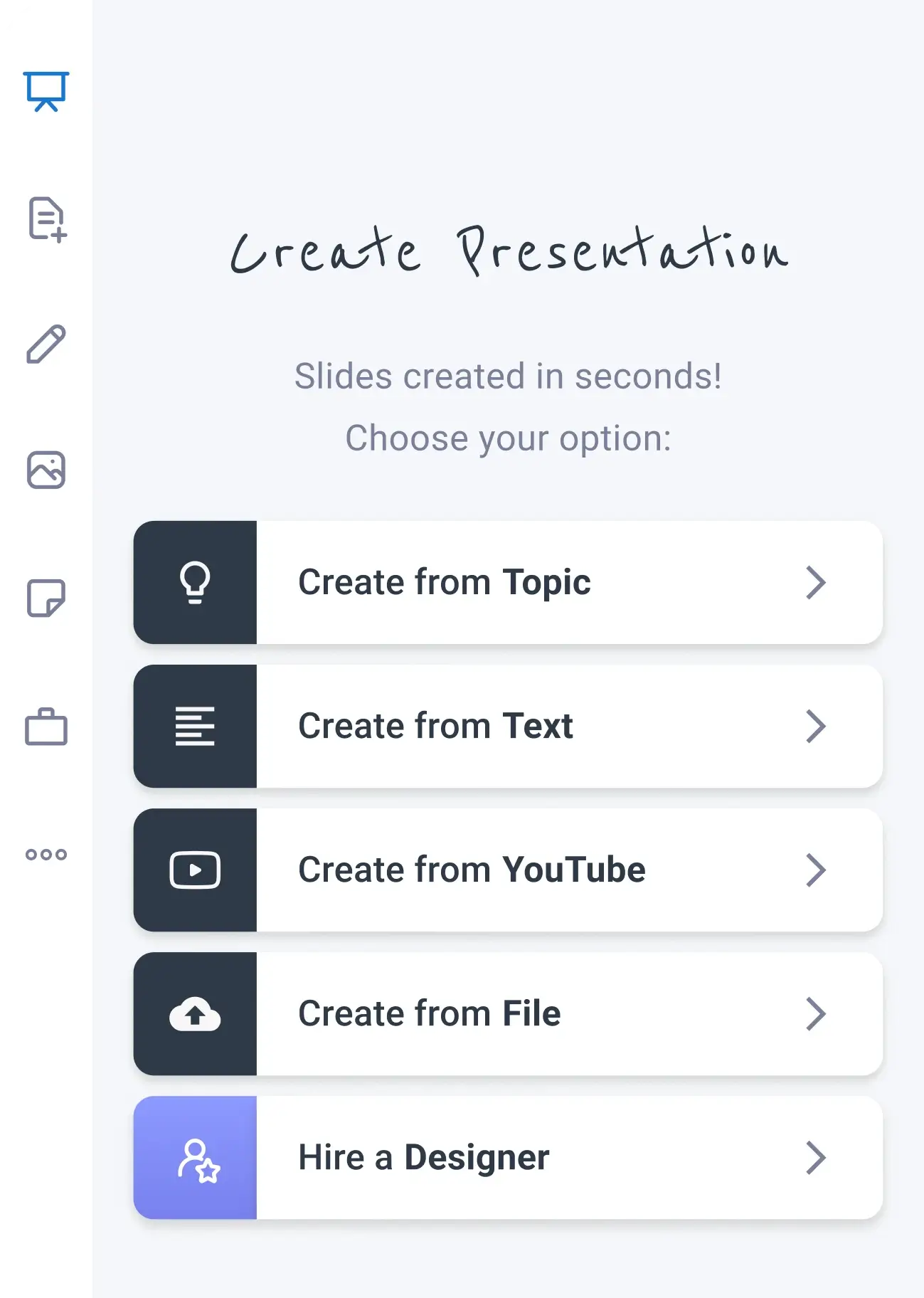Select the pencil edit icon in sidebar
The image size is (924, 1298).
pyautogui.click(x=46, y=344)
